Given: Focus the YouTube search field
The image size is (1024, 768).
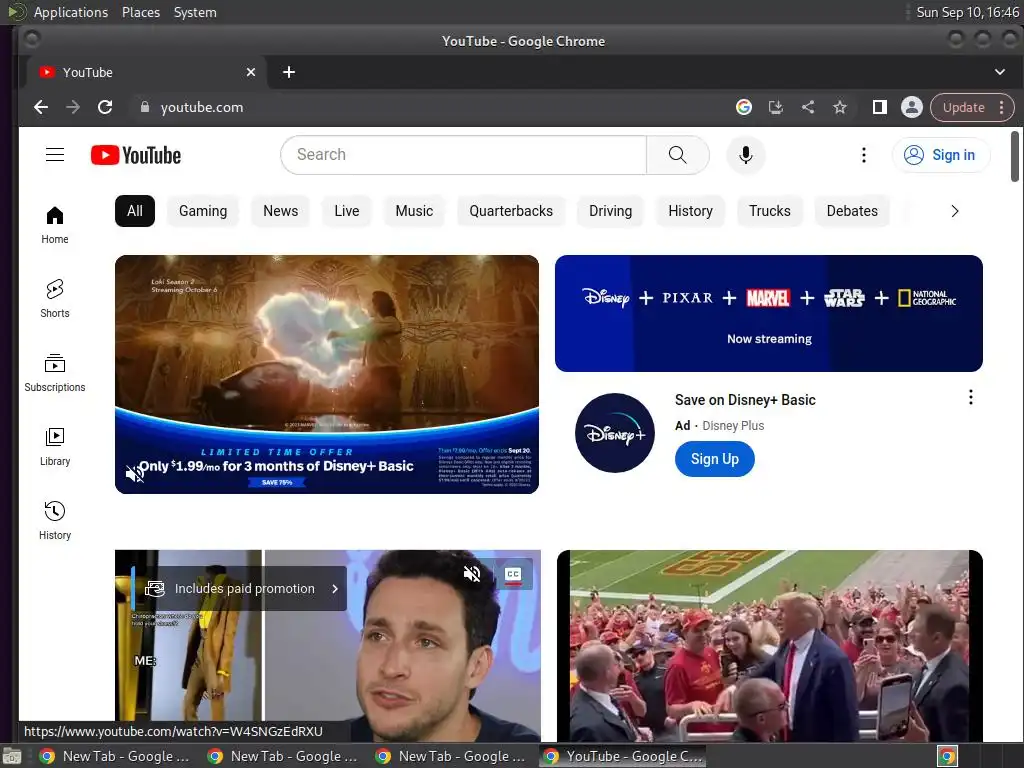Looking at the screenshot, I should (464, 155).
